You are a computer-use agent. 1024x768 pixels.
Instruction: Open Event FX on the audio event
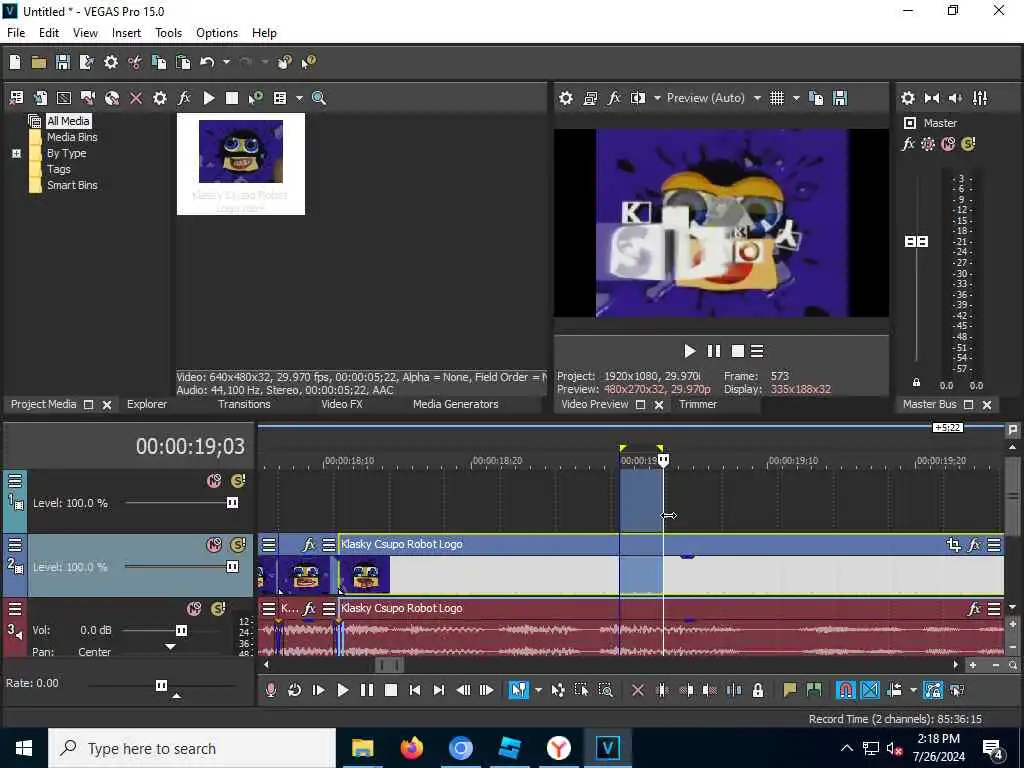click(974, 609)
